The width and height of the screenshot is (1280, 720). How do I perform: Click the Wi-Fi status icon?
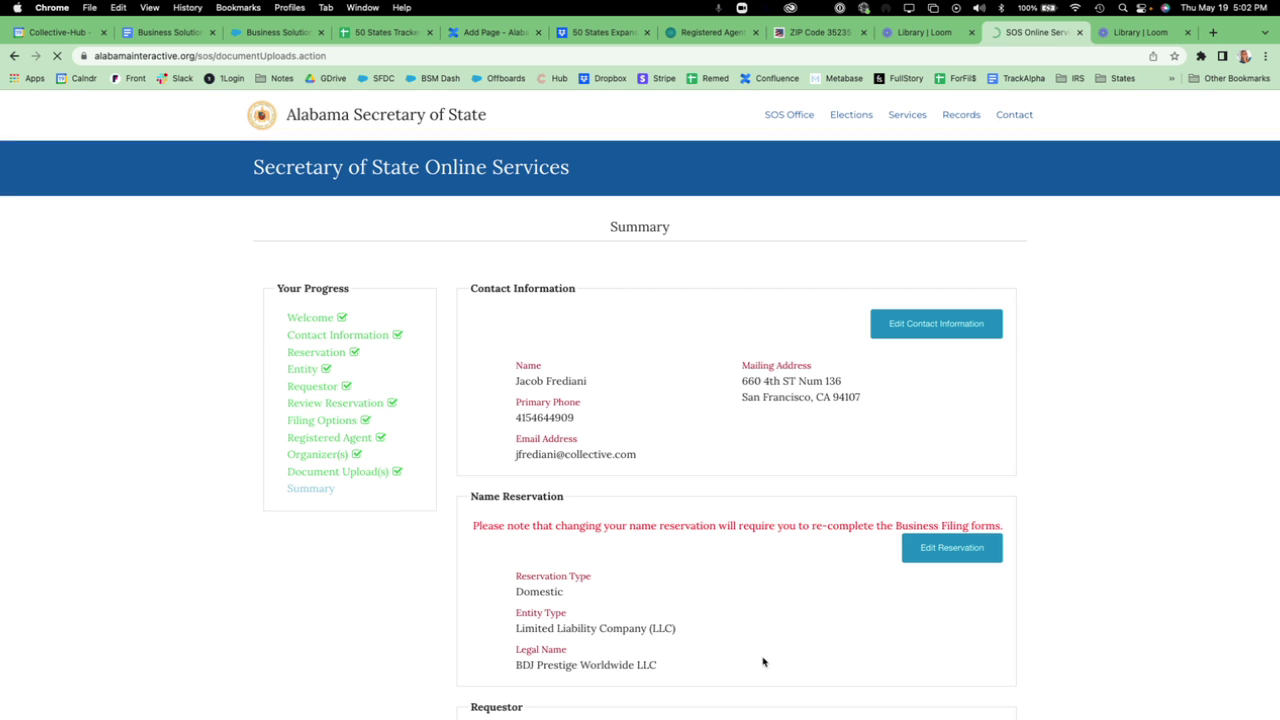coord(1075,8)
